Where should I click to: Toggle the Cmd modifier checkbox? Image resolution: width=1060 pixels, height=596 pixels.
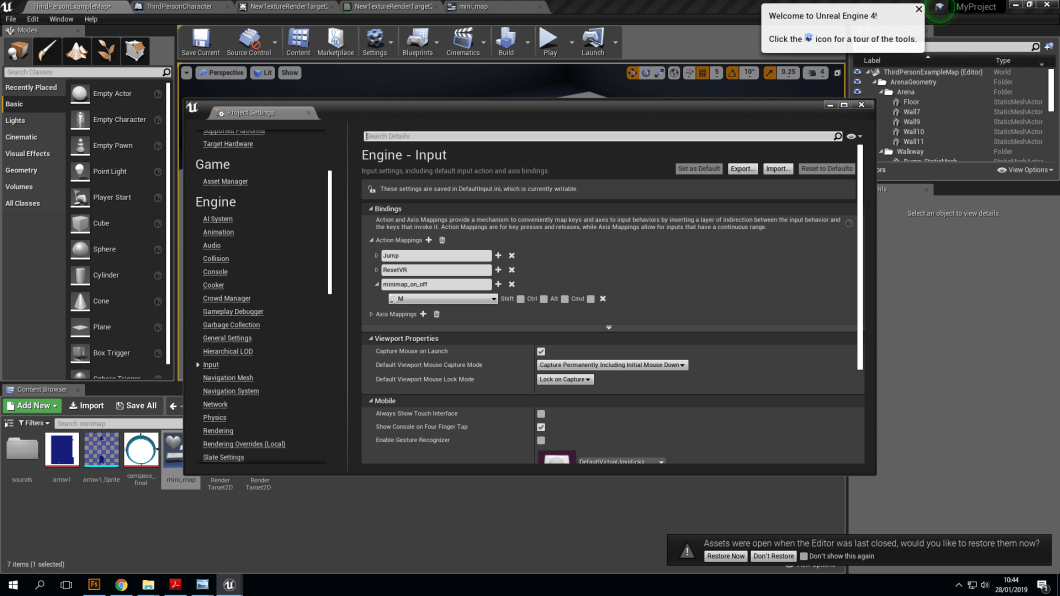[591, 299]
